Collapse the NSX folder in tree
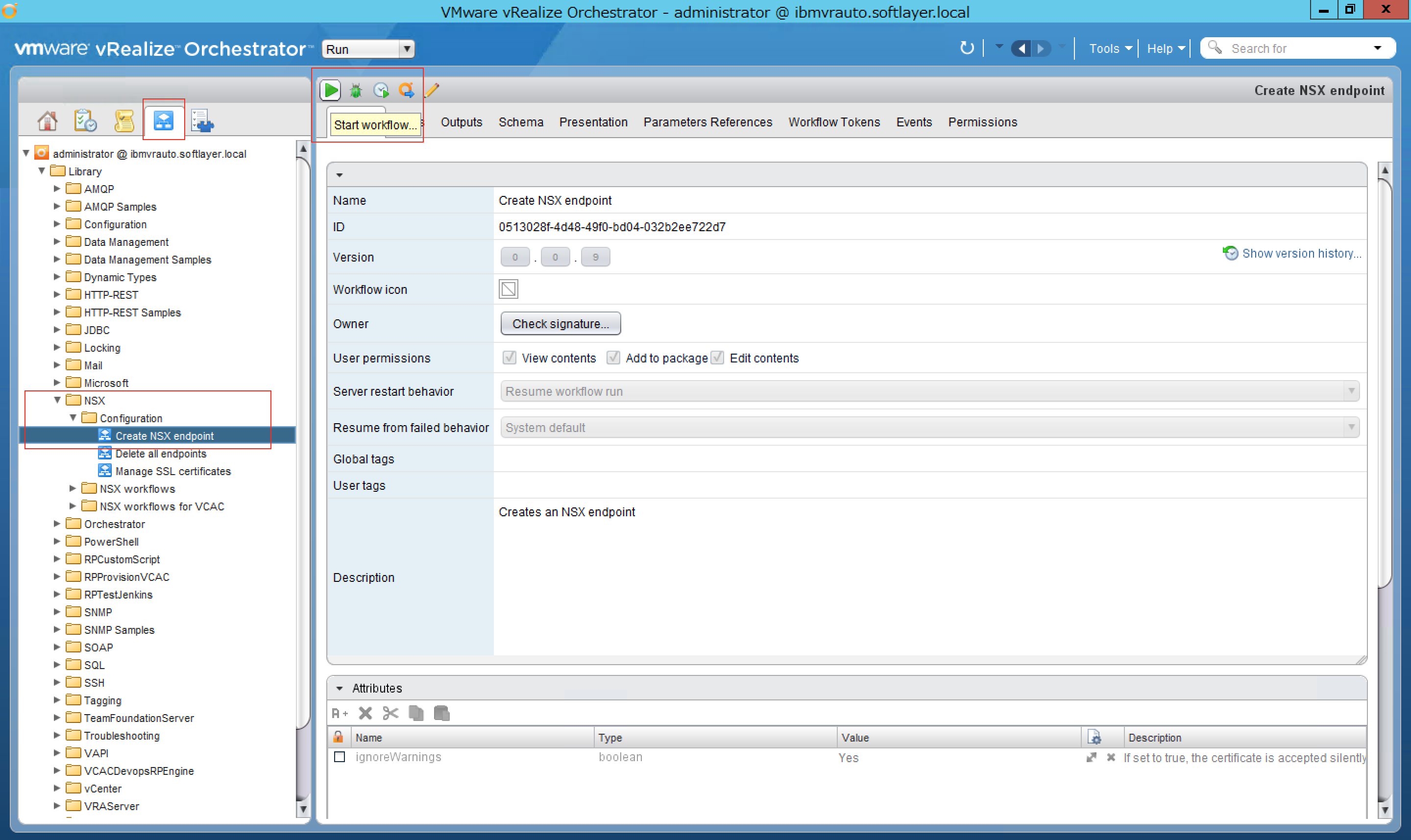The width and height of the screenshot is (1411, 840). pos(57,400)
